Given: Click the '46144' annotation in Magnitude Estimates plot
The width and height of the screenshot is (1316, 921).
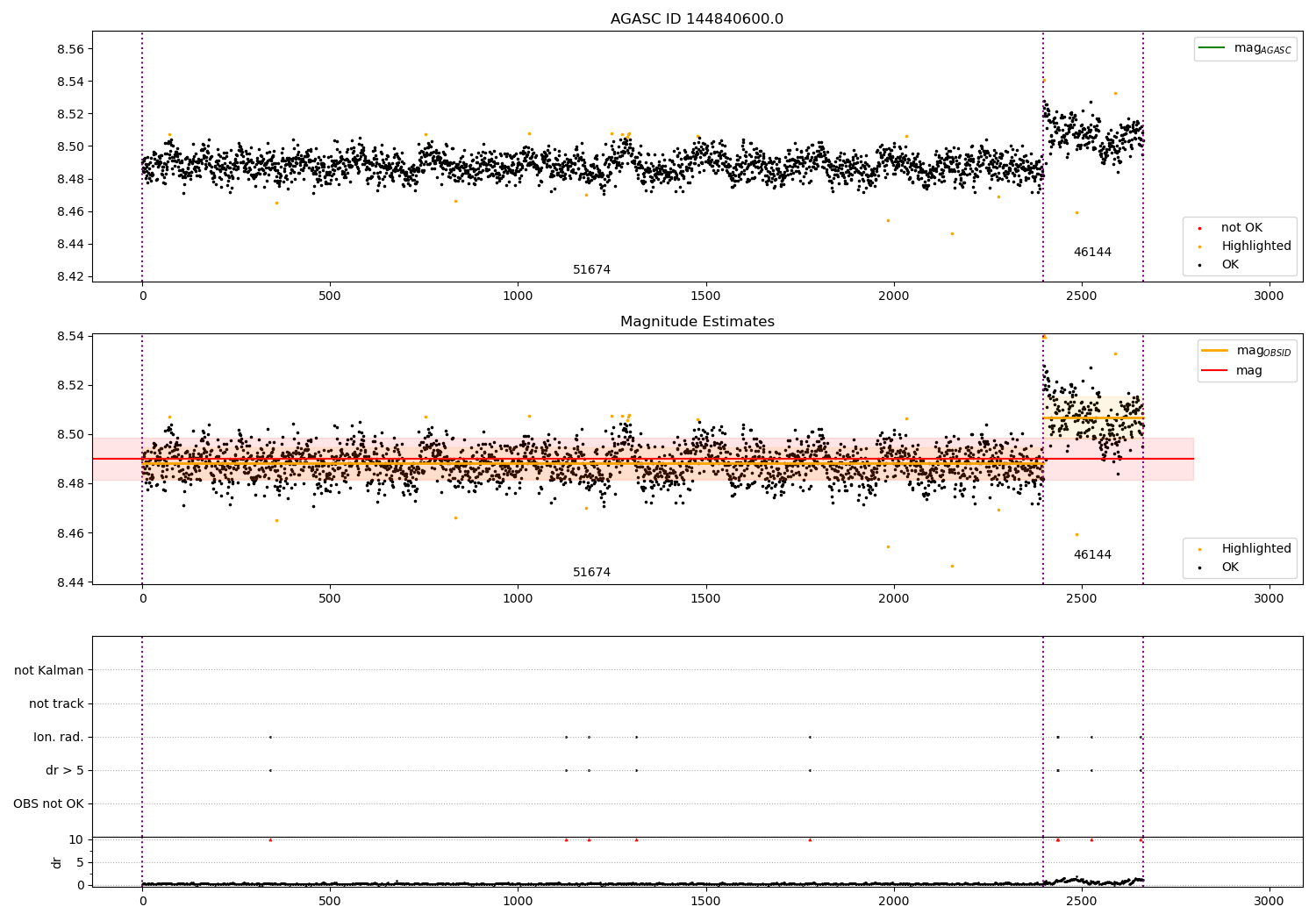Looking at the screenshot, I should (x=1092, y=555).
